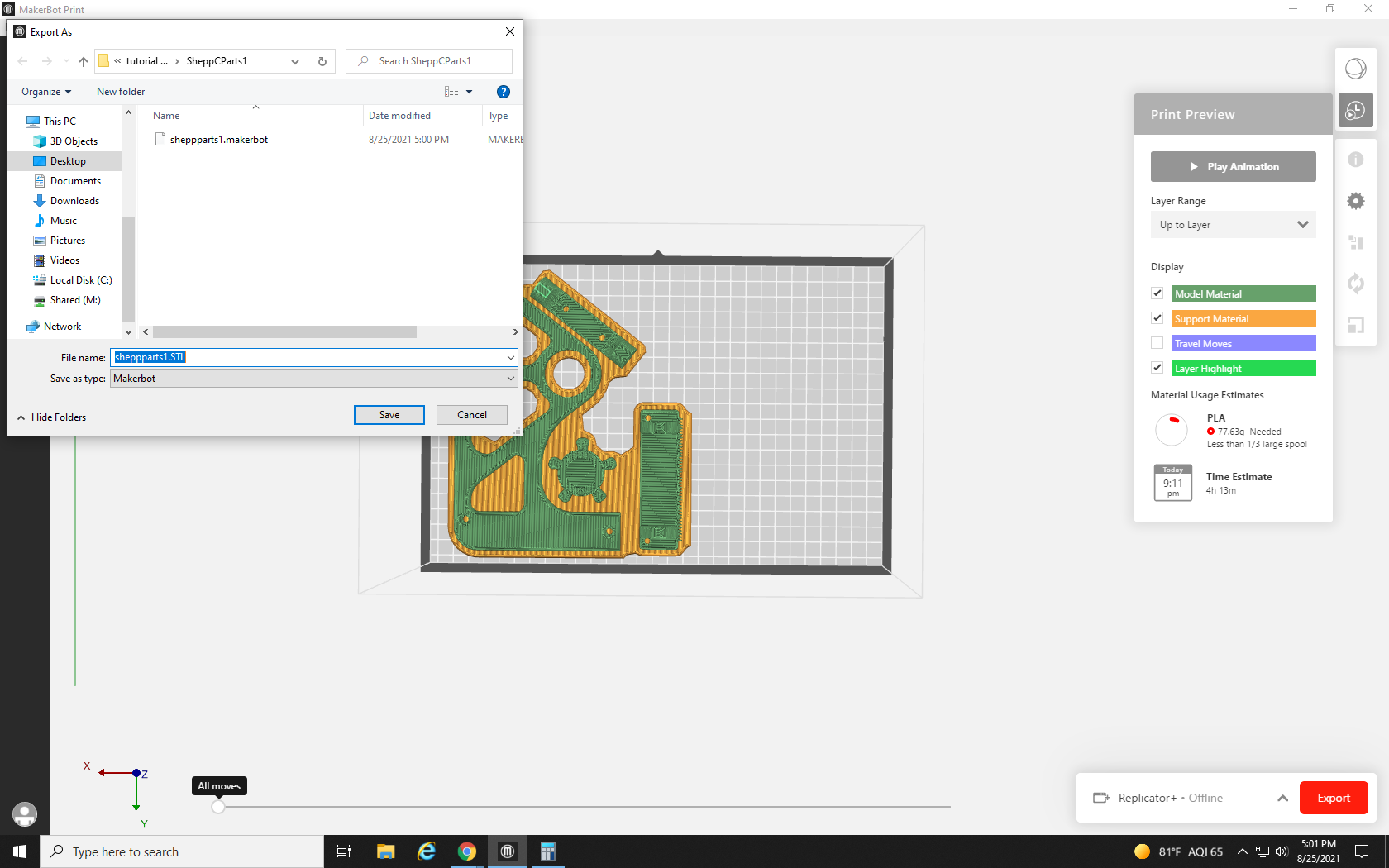Click the Support Material orange swatch
Viewport: 1389px width, 868px height.
1243,318
